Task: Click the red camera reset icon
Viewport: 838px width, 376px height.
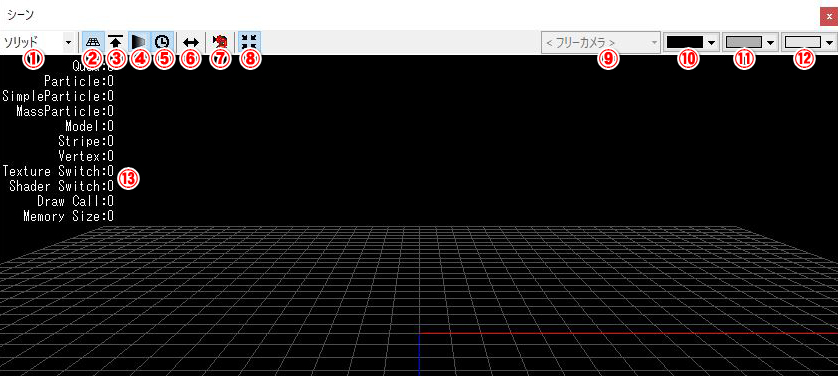Action: click(220, 42)
